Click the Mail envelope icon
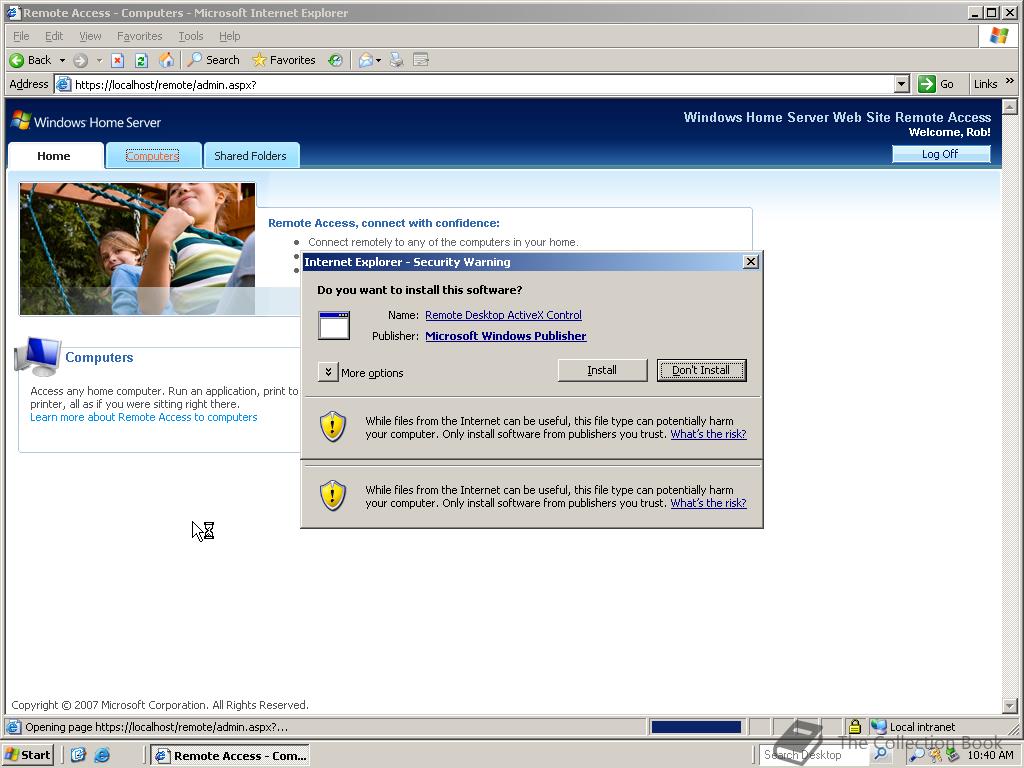The height and width of the screenshot is (768, 1024). [366, 60]
